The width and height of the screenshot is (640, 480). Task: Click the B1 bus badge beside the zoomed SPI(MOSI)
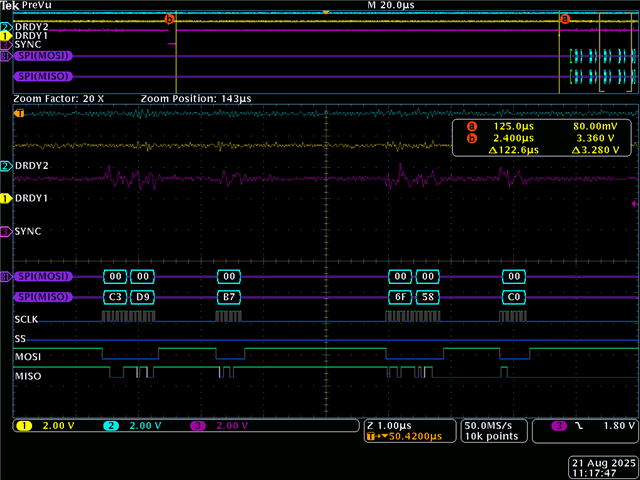pos(6,276)
